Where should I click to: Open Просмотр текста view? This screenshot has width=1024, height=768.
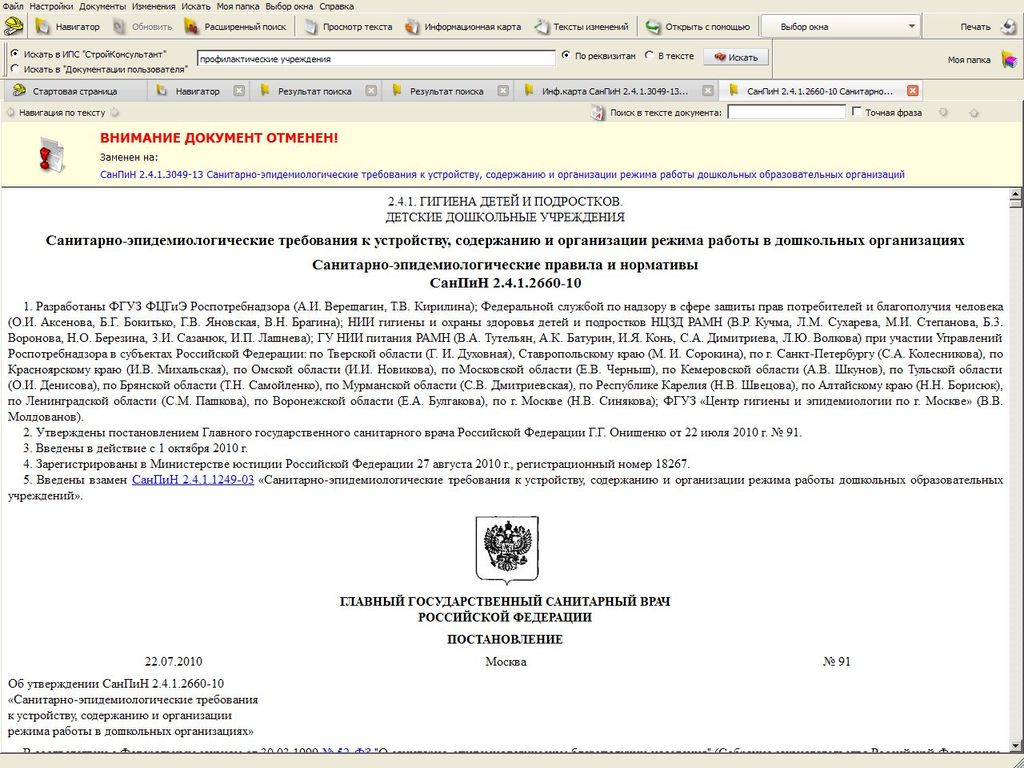(x=348, y=27)
